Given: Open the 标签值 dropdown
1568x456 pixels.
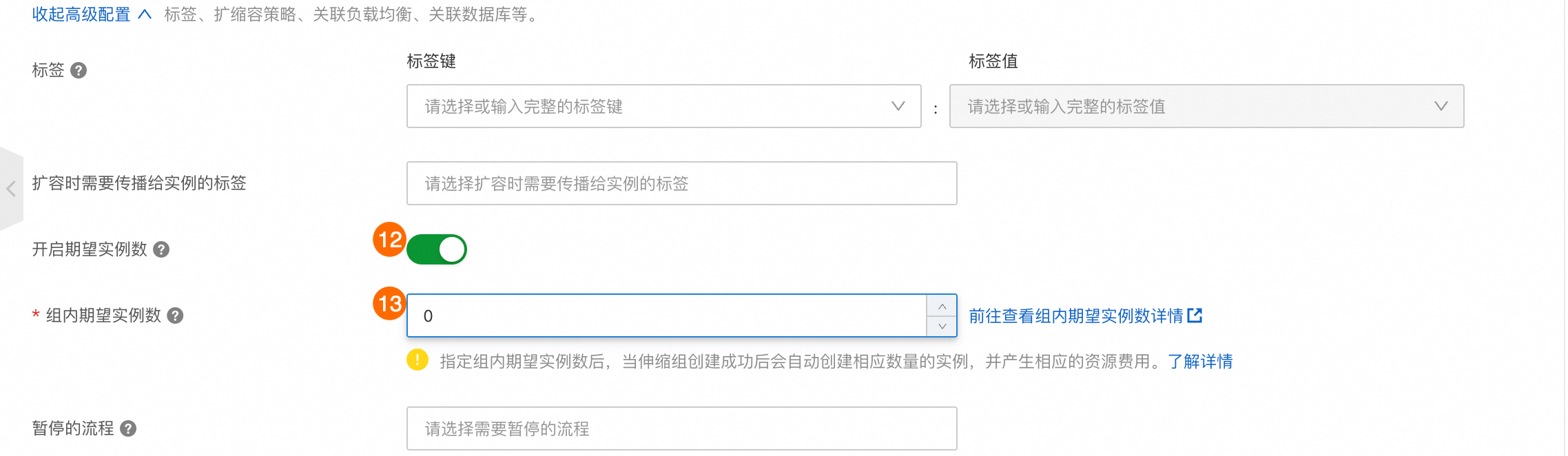Looking at the screenshot, I should point(1207,106).
